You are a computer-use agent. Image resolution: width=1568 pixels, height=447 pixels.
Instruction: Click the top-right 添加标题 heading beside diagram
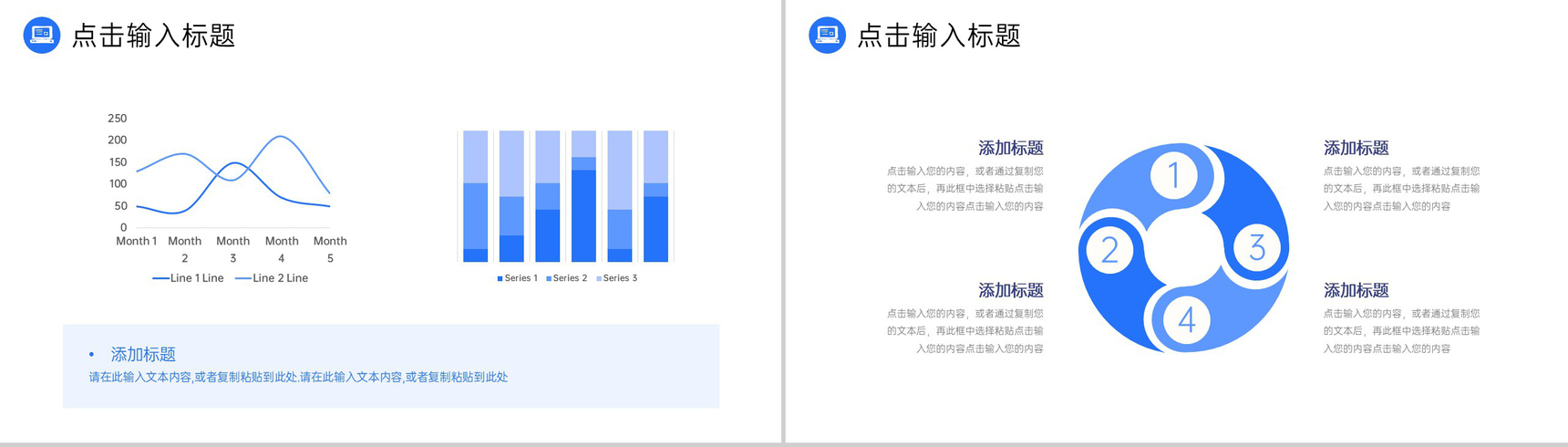pos(1356,148)
